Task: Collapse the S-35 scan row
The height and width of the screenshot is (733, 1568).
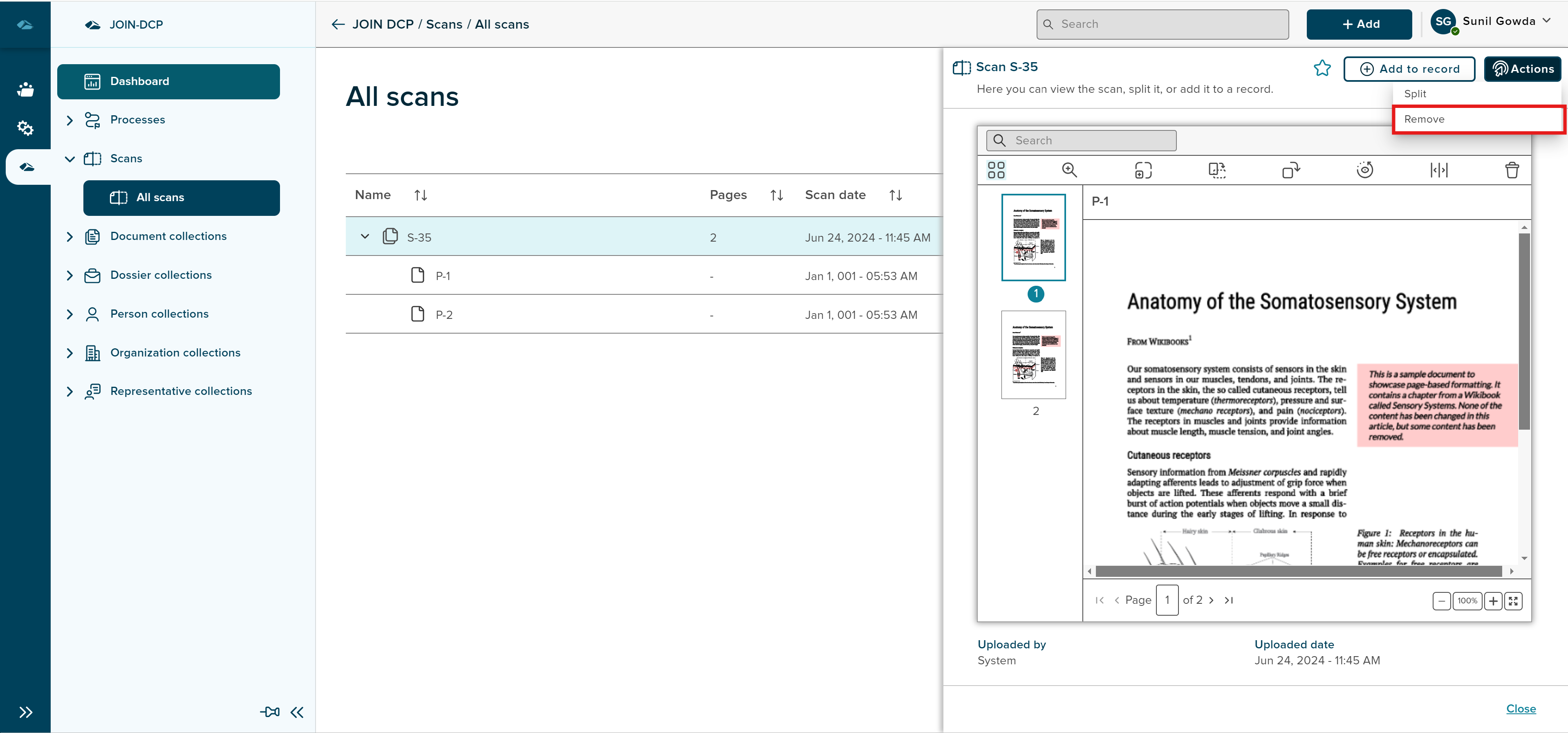Action: (x=365, y=237)
